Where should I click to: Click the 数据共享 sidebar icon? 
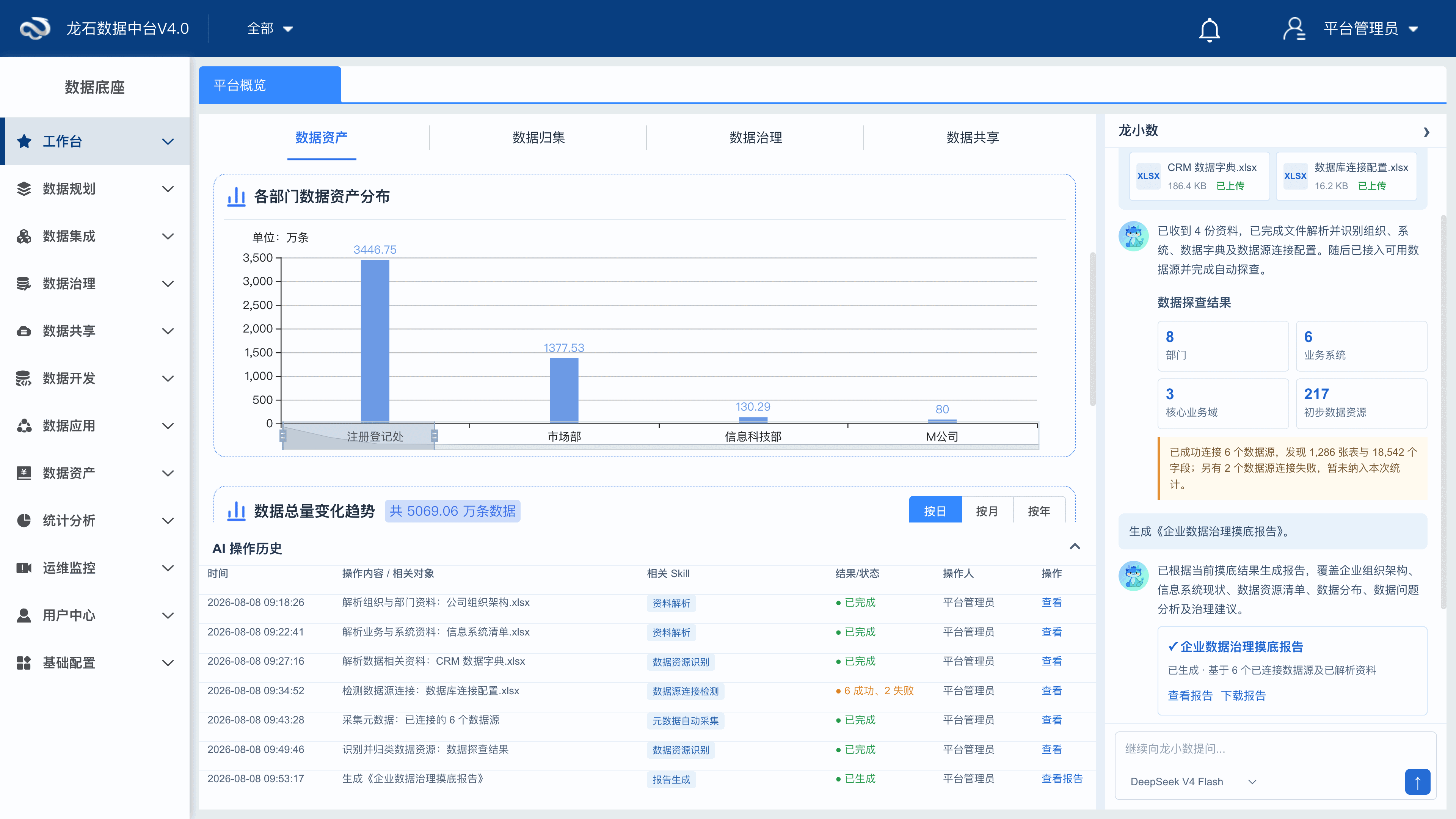tap(24, 331)
